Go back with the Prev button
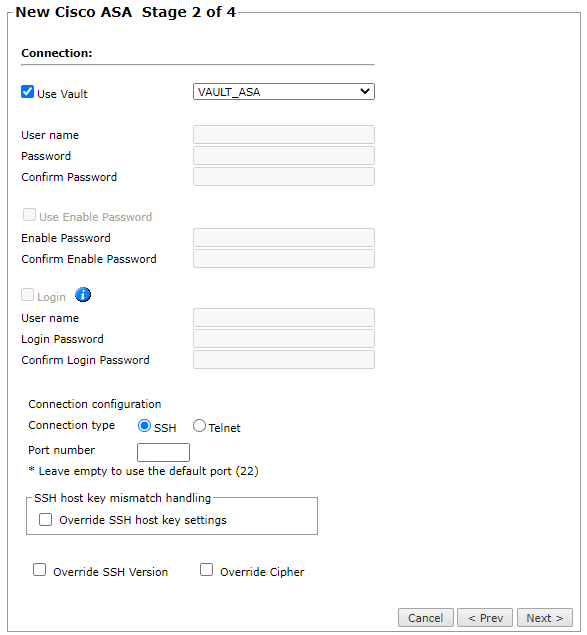The height and width of the screenshot is (635, 587). [x=485, y=618]
